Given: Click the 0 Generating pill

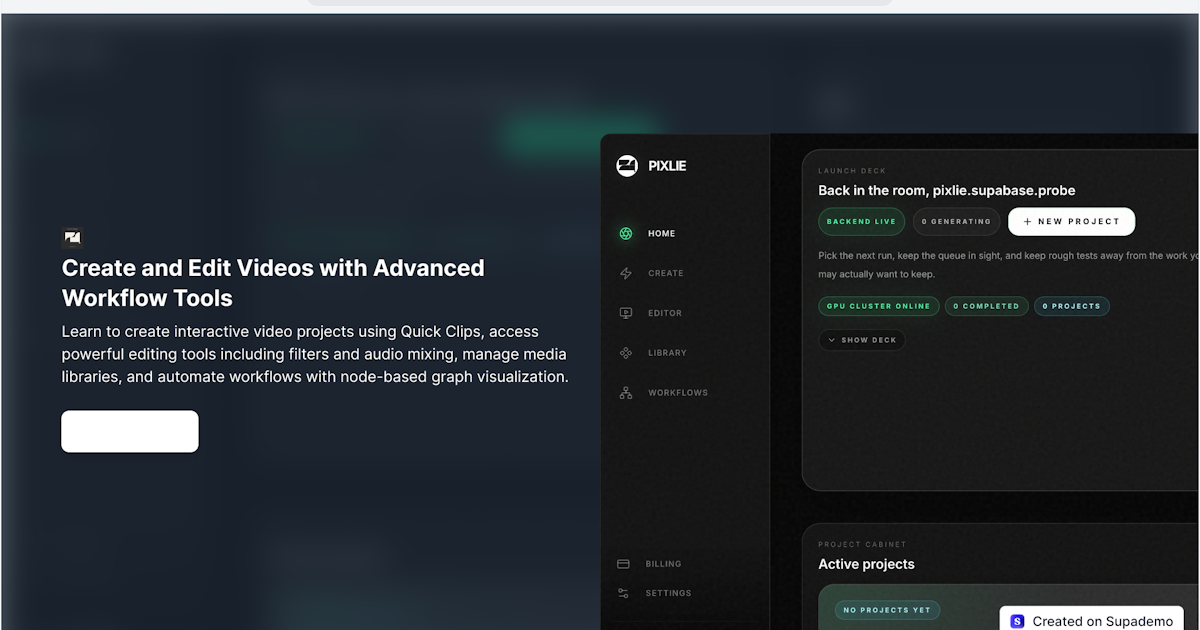Looking at the screenshot, I should tap(956, 222).
